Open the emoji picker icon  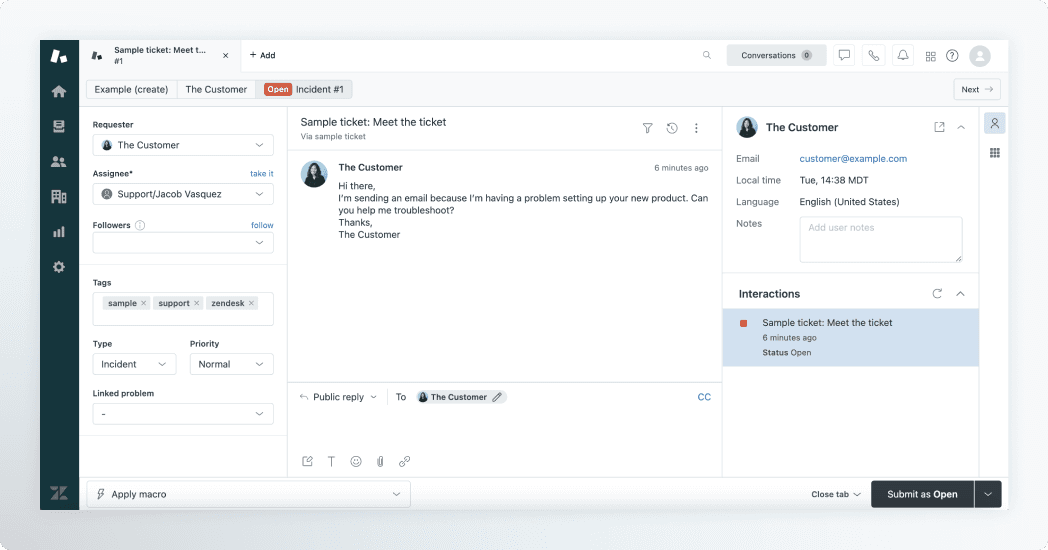[356, 461]
